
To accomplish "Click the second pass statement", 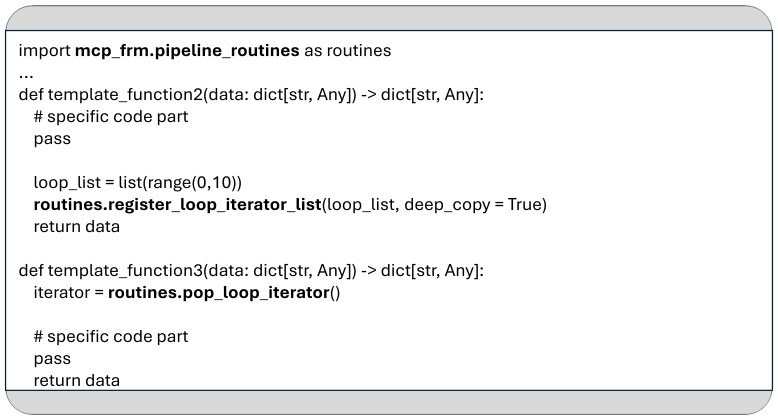I will pos(52,359).
